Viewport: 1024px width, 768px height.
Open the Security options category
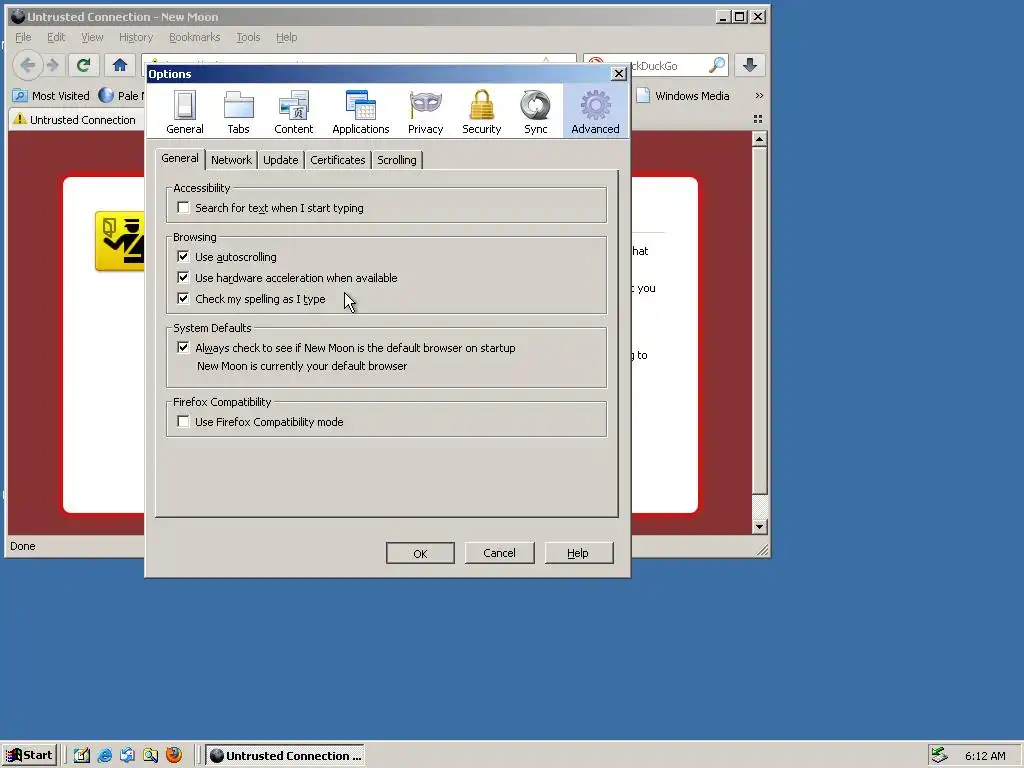pyautogui.click(x=482, y=112)
